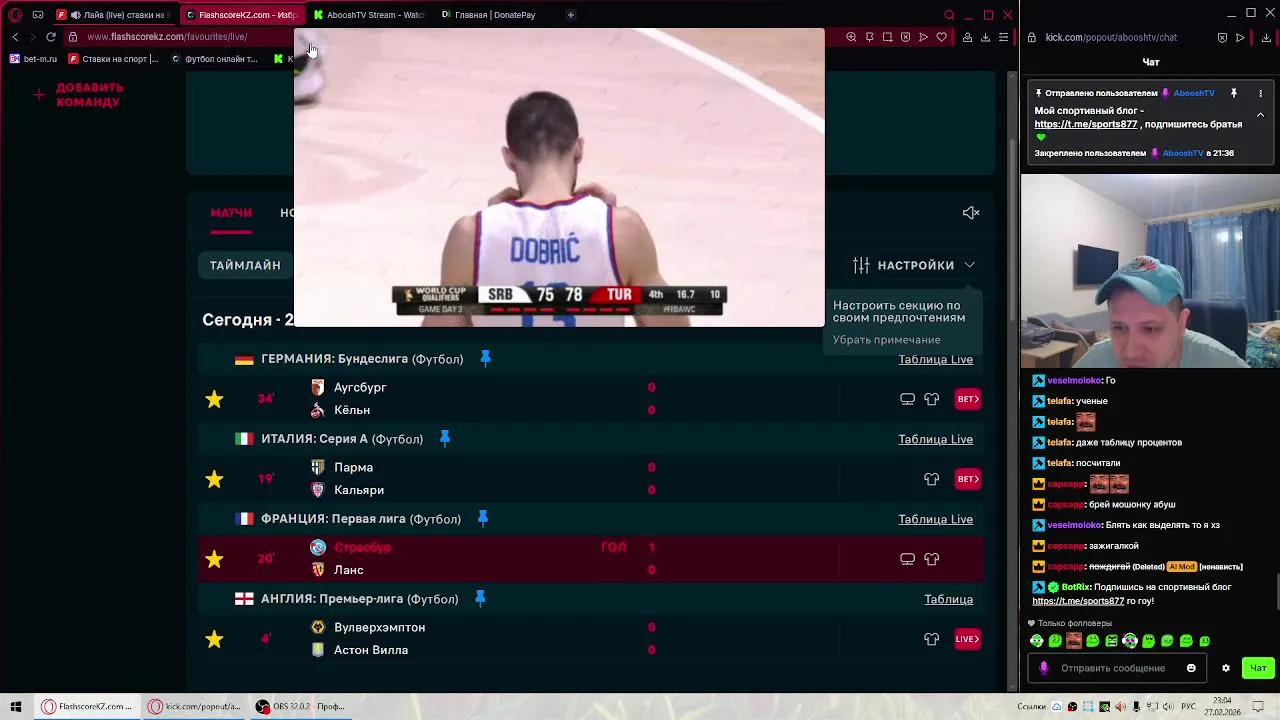Click the tab search magnifier icon
The image size is (1280, 720).
(949, 15)
